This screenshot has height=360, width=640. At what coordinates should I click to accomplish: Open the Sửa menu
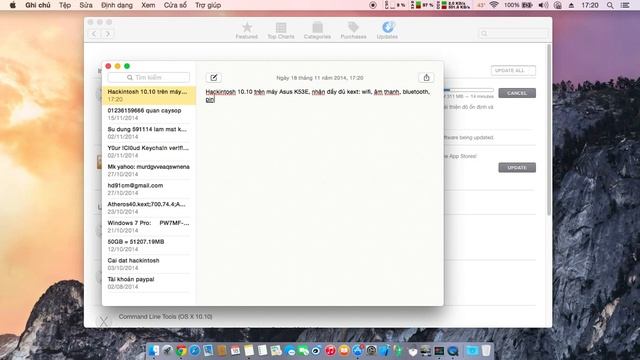click(x=86, y=5)
